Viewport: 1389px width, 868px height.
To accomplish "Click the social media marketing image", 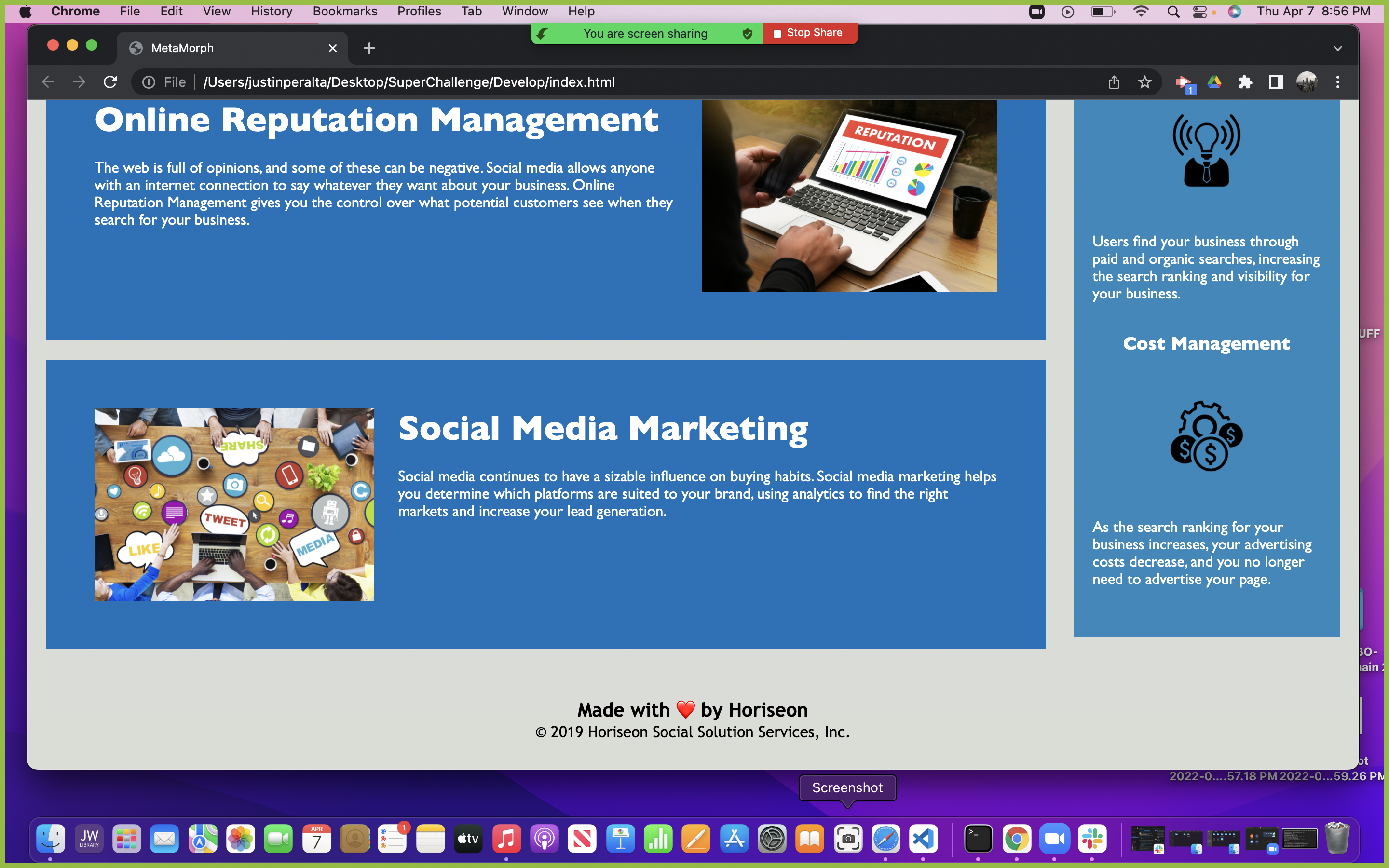I will pos(234,504).
